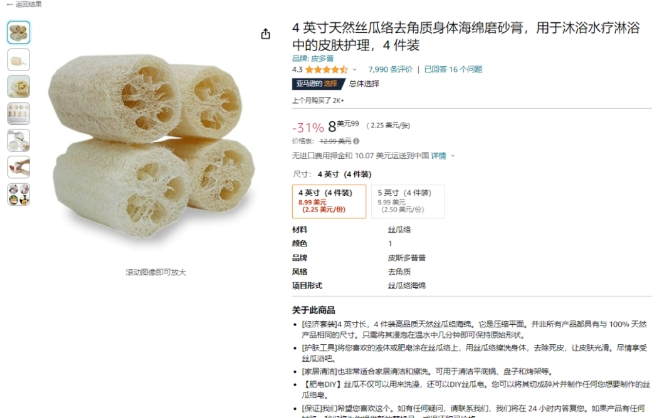656x418 pixels.
Task: Select the second thumbnail with single loofah
Action: click(18, 59)
